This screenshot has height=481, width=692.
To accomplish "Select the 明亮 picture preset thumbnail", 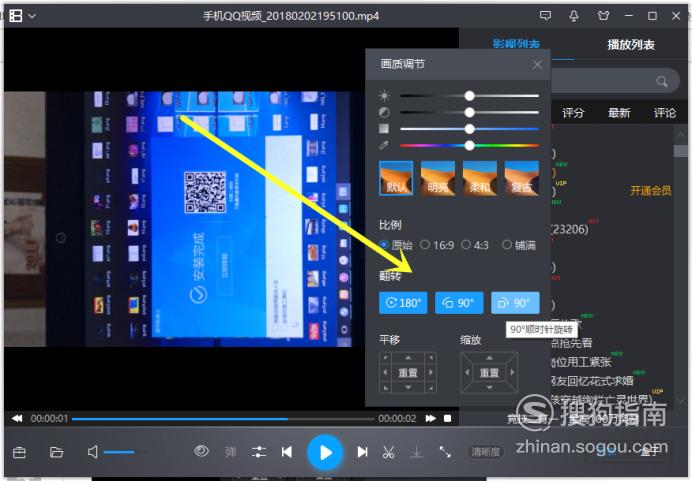I will [x=438, y=178].
